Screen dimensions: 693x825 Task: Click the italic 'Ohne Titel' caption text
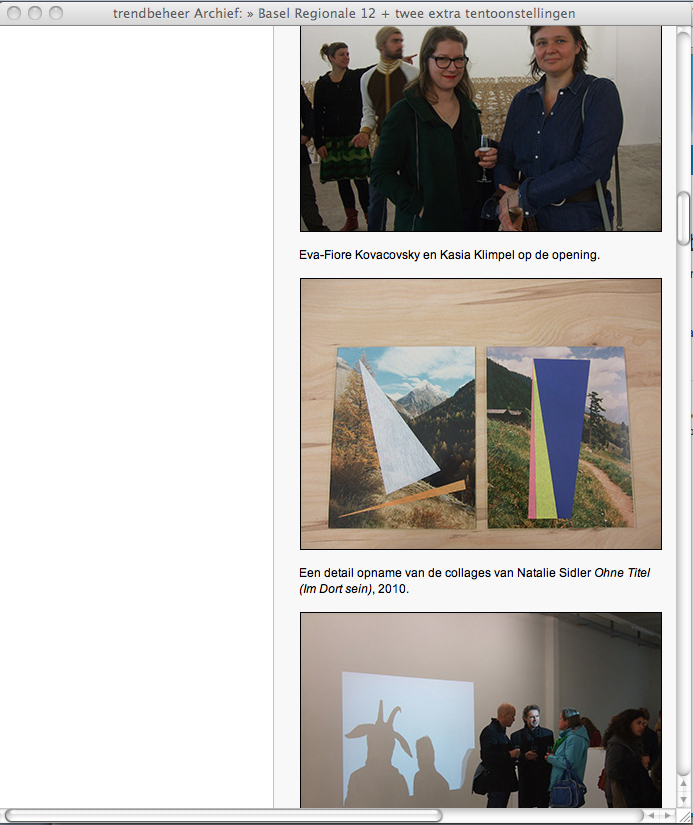pyautogui.click(x=622, y=572)
